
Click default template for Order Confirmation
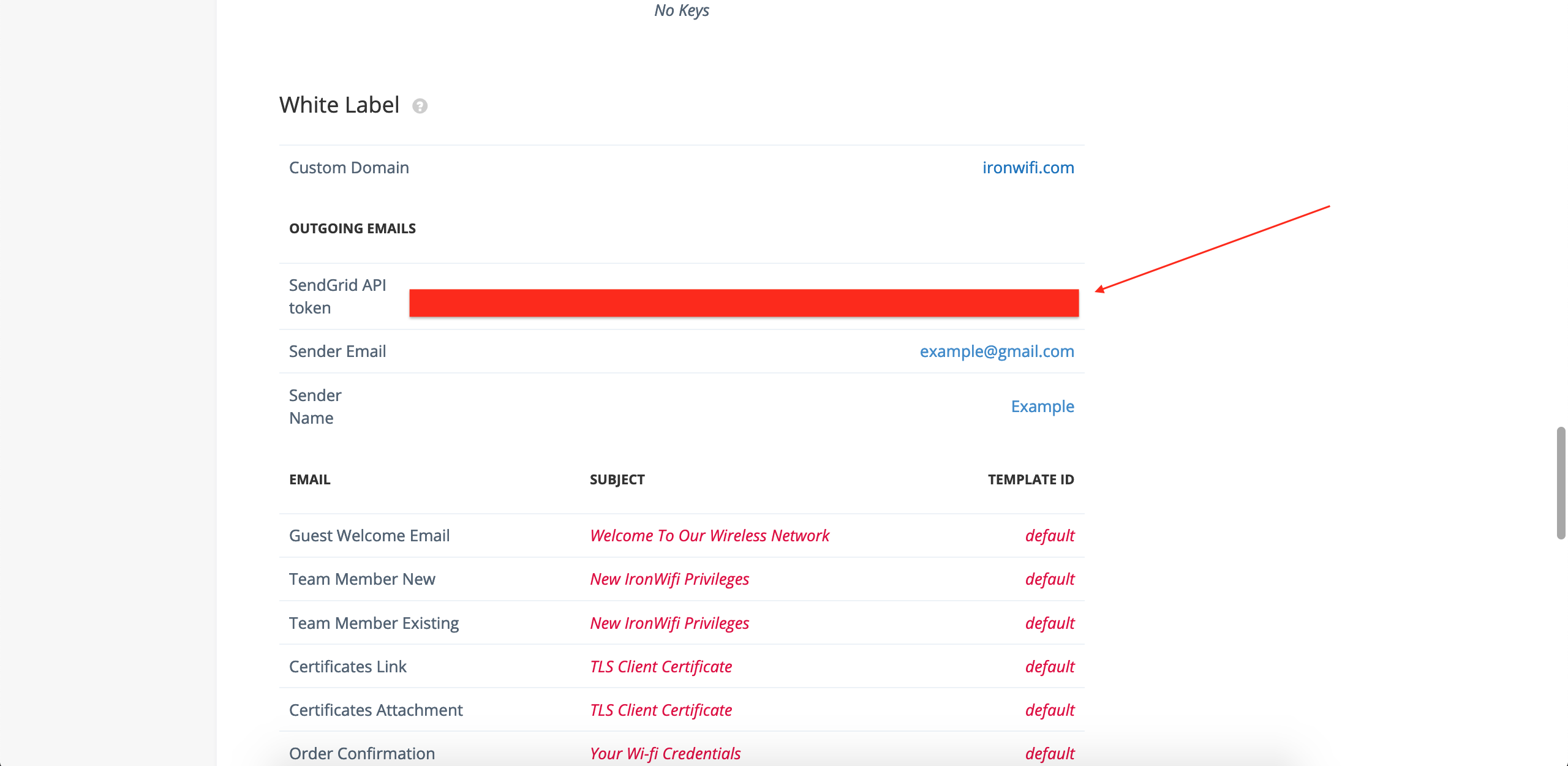pyautogui.click(x=1049, y=753)
